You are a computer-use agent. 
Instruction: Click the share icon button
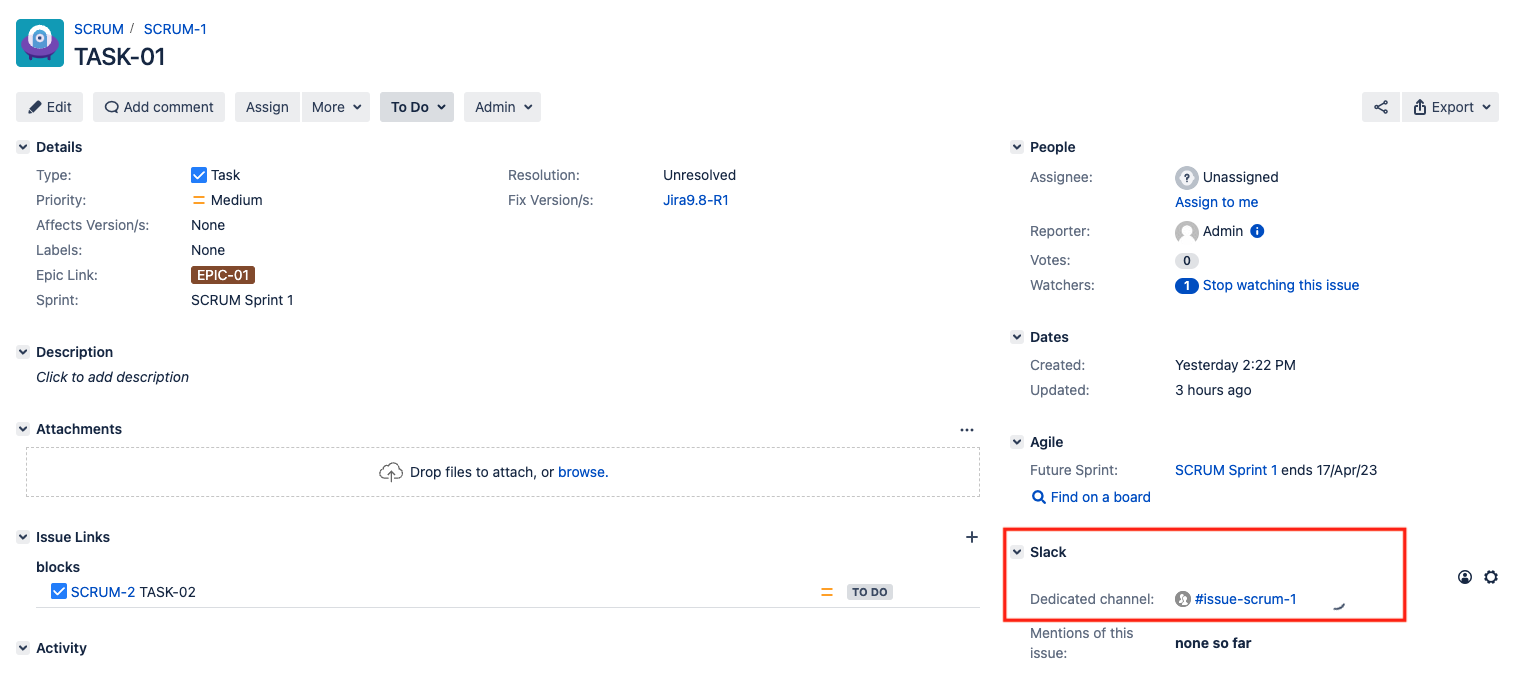1381,107
